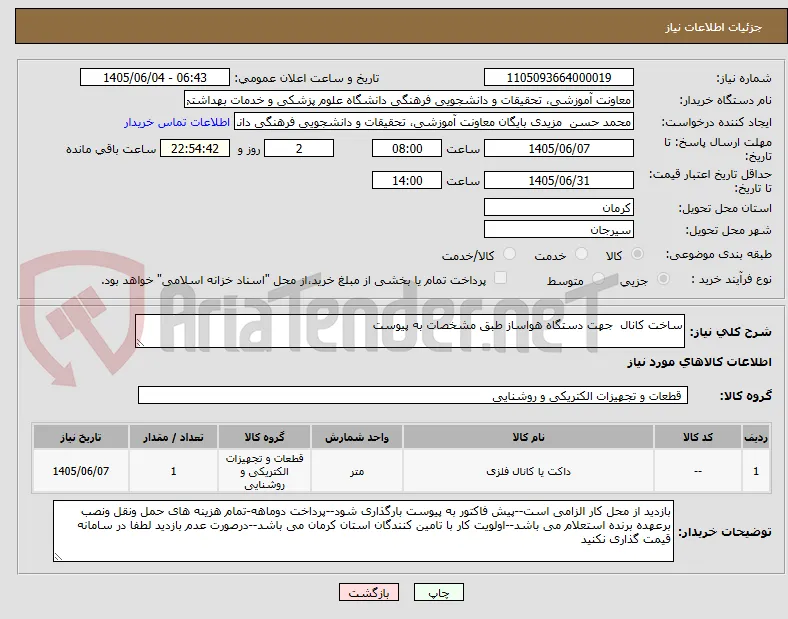
Task: Click the اطلاعات کالاهای مورد نیاز heading
Action: (699, 362)
